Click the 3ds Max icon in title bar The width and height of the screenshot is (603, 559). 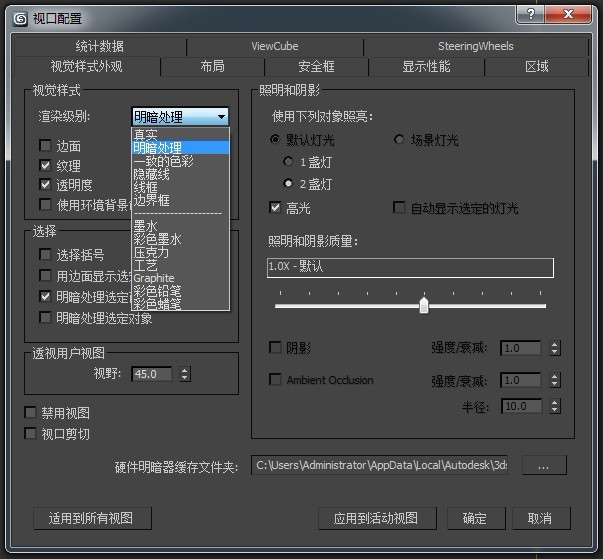point(20,18)
